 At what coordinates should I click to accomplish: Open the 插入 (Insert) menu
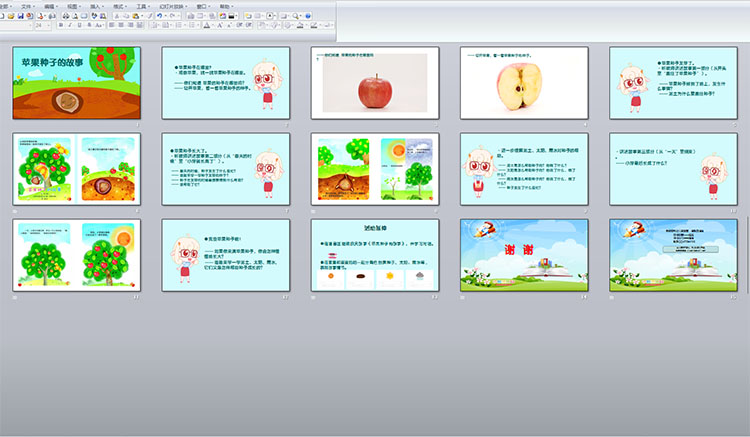[97, 7]
